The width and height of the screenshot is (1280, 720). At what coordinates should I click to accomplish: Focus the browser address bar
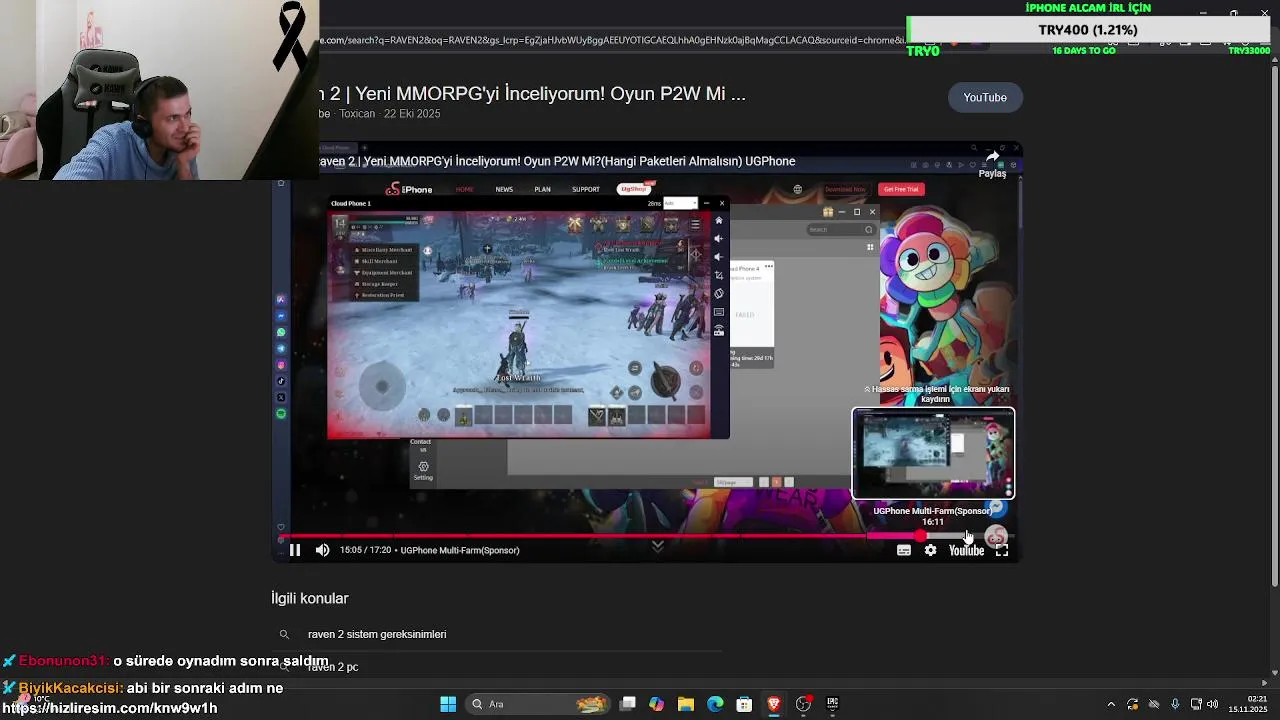coord(610,40)
